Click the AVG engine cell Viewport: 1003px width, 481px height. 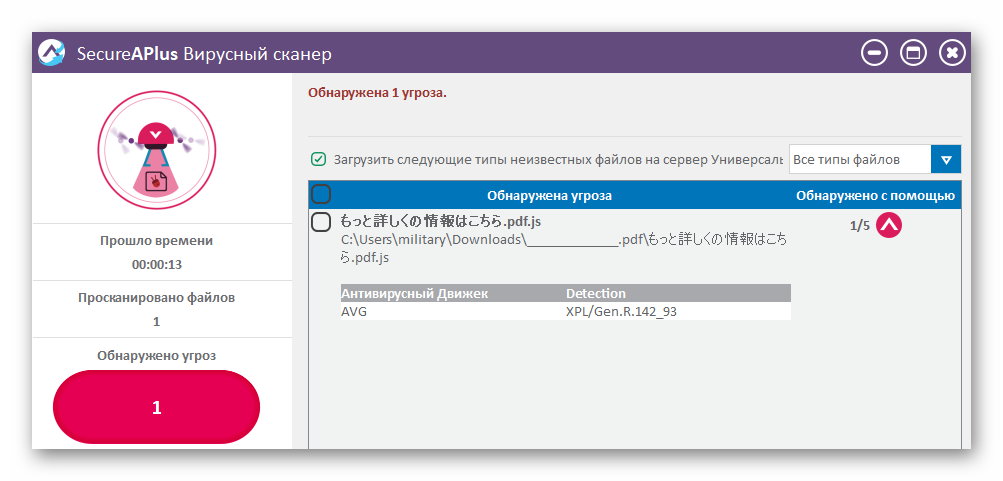coord(354,312)
